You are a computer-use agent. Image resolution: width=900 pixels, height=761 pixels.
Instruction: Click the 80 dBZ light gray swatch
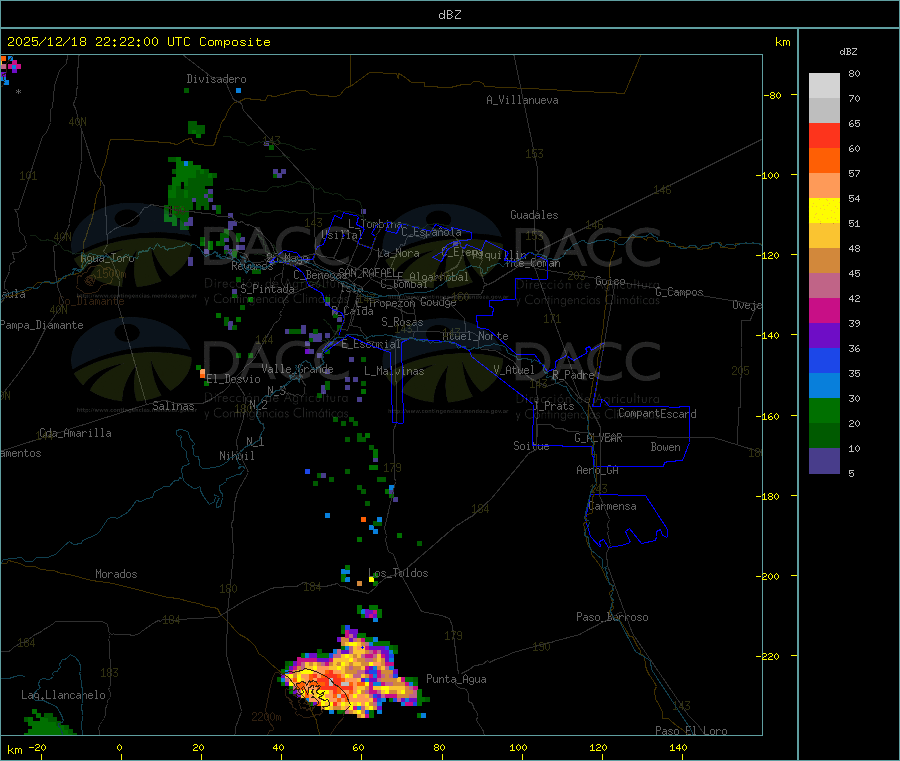(x=824, y=86)
